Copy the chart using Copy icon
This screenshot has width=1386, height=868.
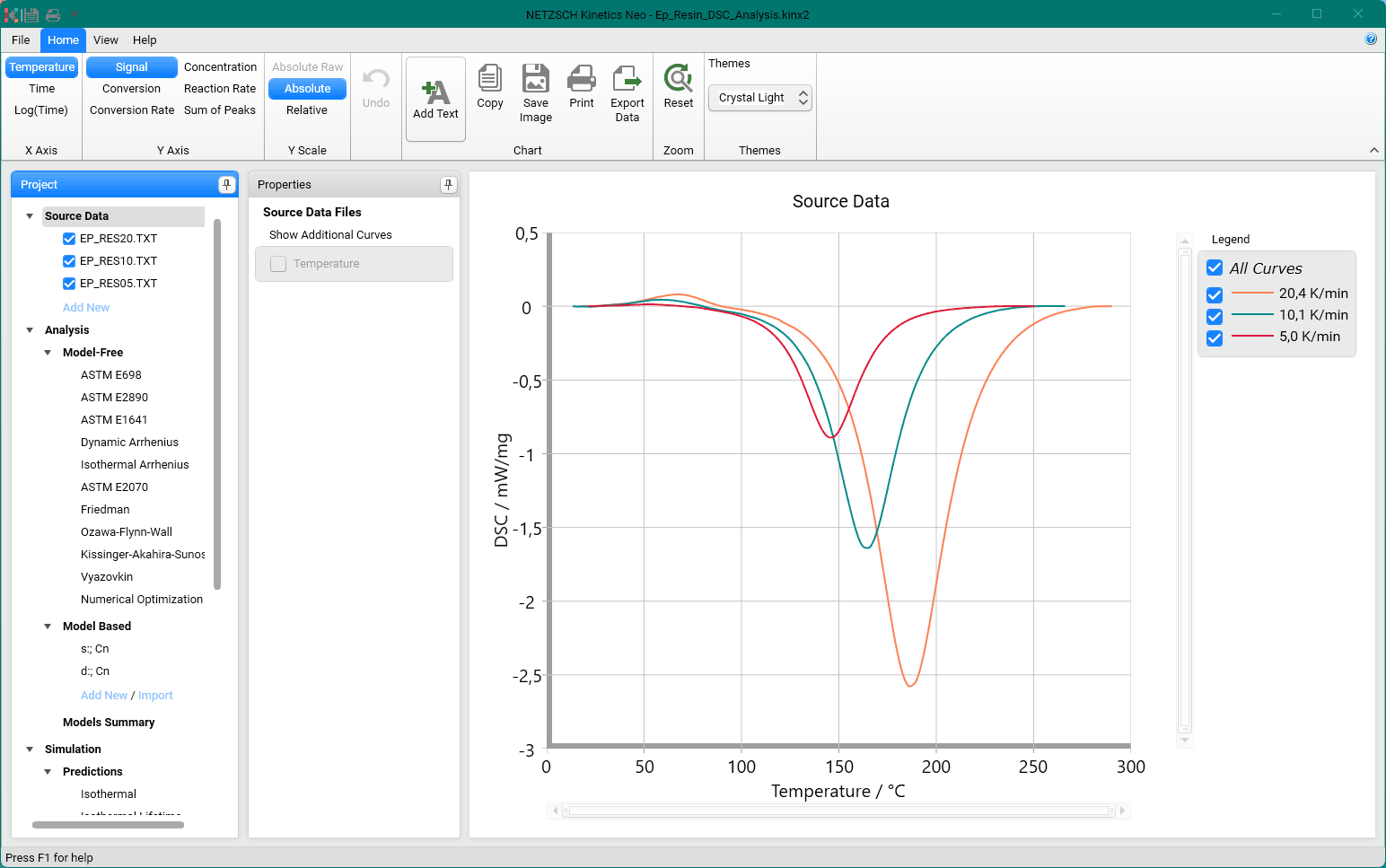click(x=489, y=79)
